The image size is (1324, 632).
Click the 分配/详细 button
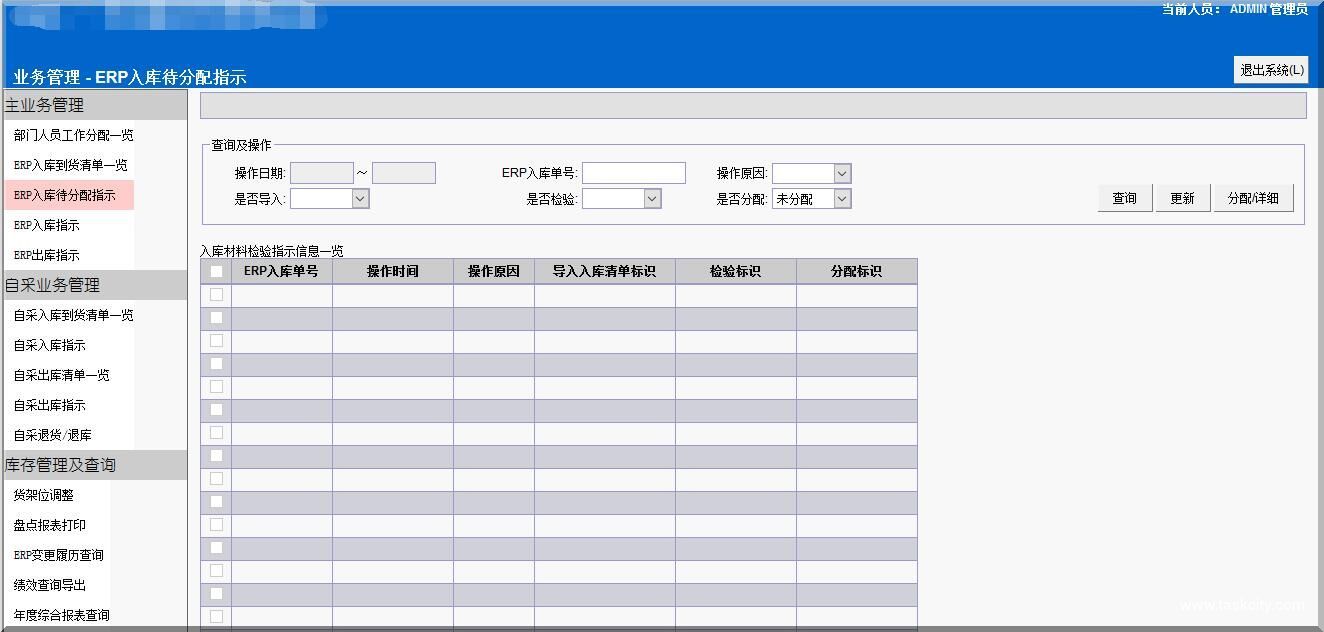(1253, 198)
